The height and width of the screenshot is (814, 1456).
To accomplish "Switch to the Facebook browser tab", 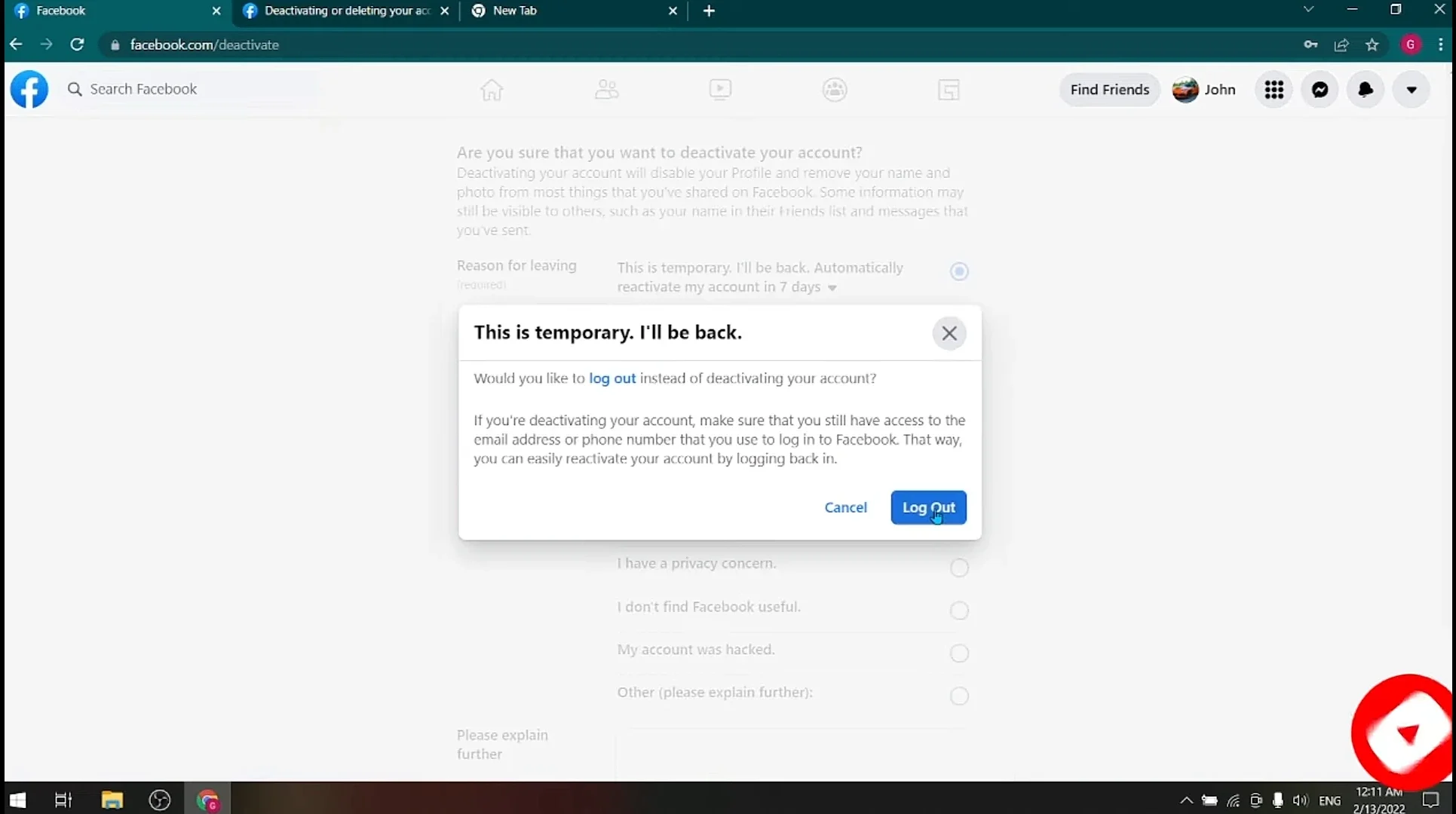I will click(118, 11).
